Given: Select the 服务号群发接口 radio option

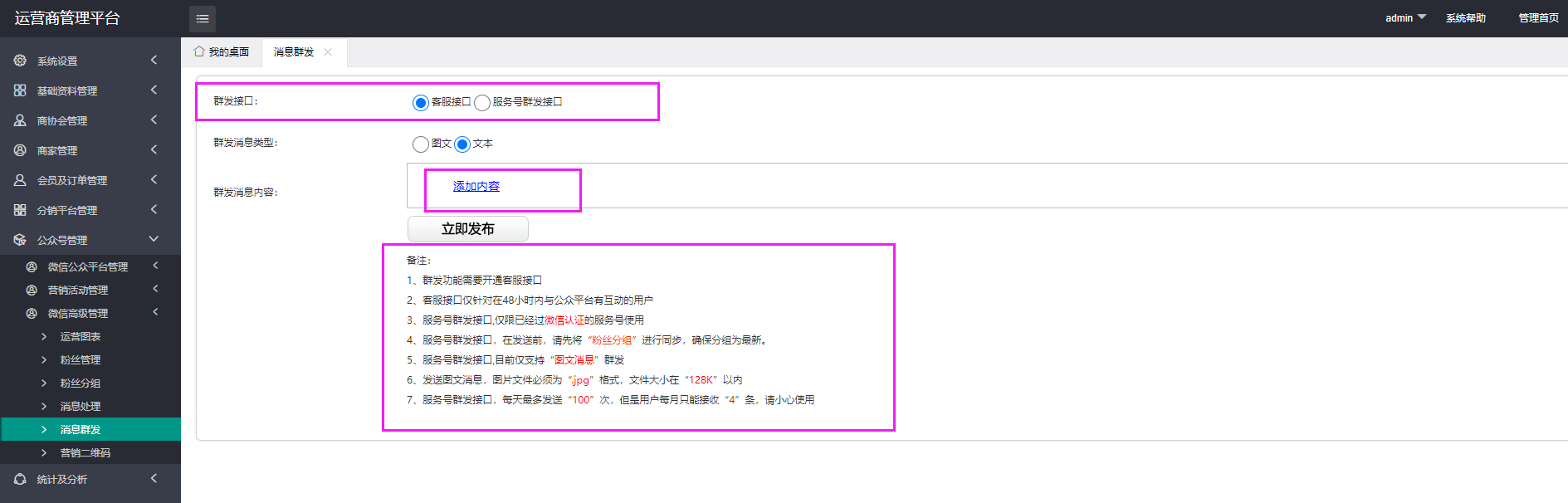Looking at the screenshot, I should tap(482, 103).
